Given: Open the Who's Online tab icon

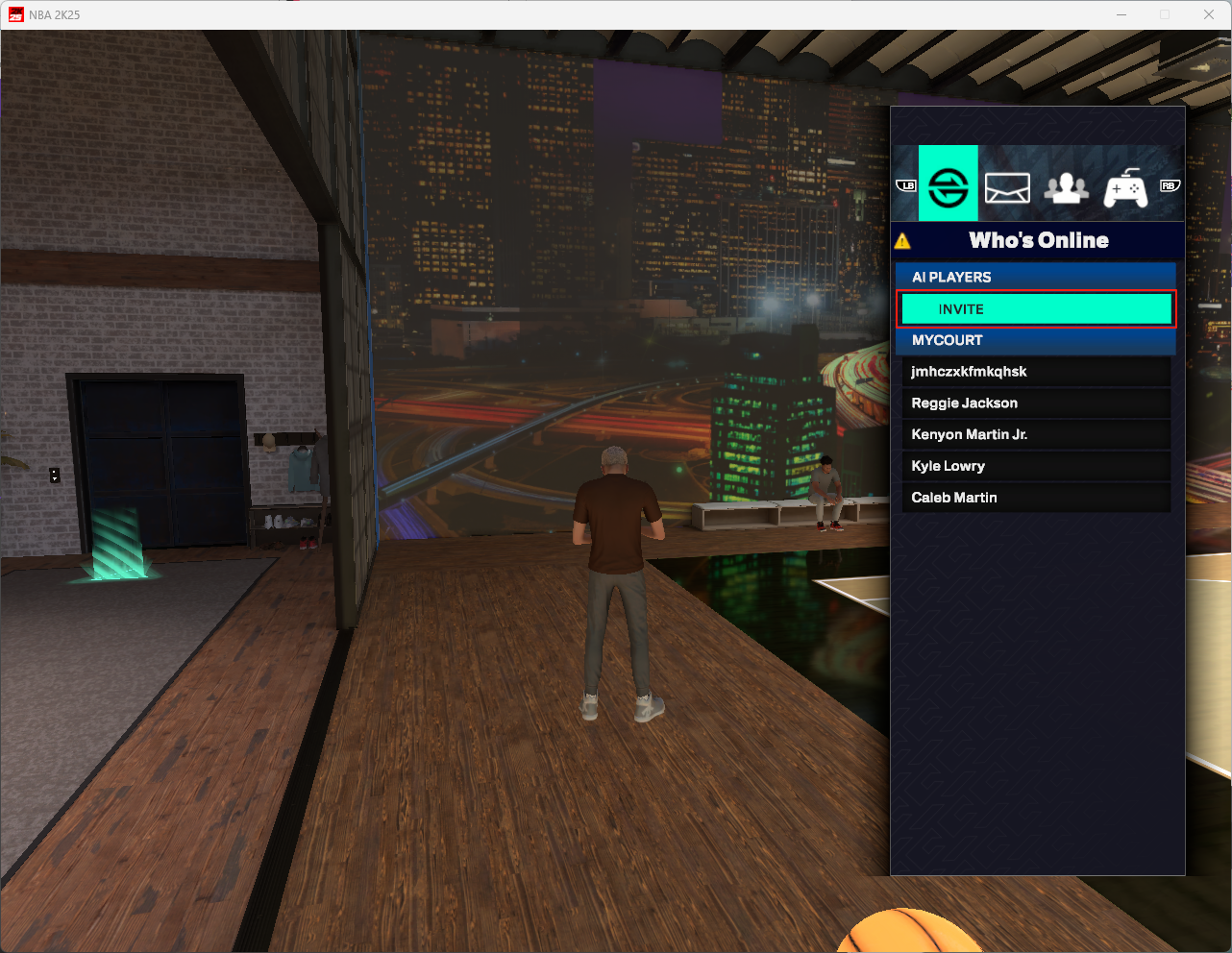Looking at the screenshot, I should 949,183.
